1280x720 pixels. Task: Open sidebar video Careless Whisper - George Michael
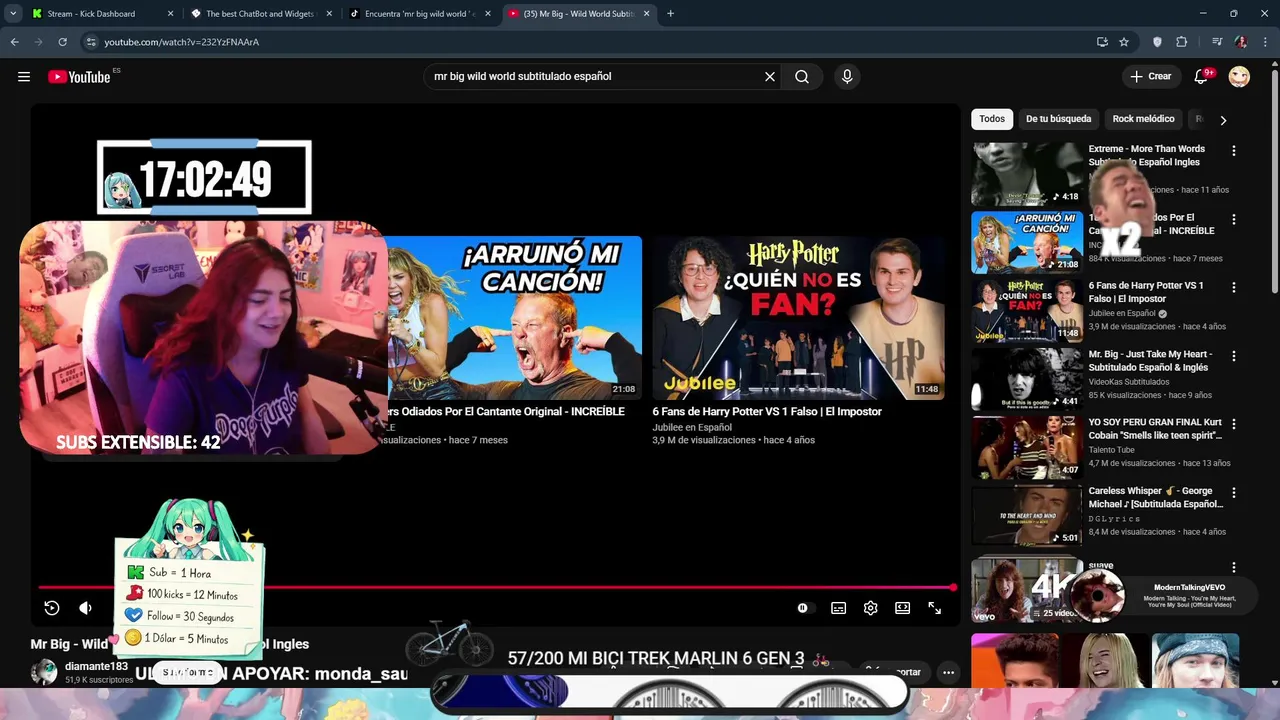tap(1156, 497)
